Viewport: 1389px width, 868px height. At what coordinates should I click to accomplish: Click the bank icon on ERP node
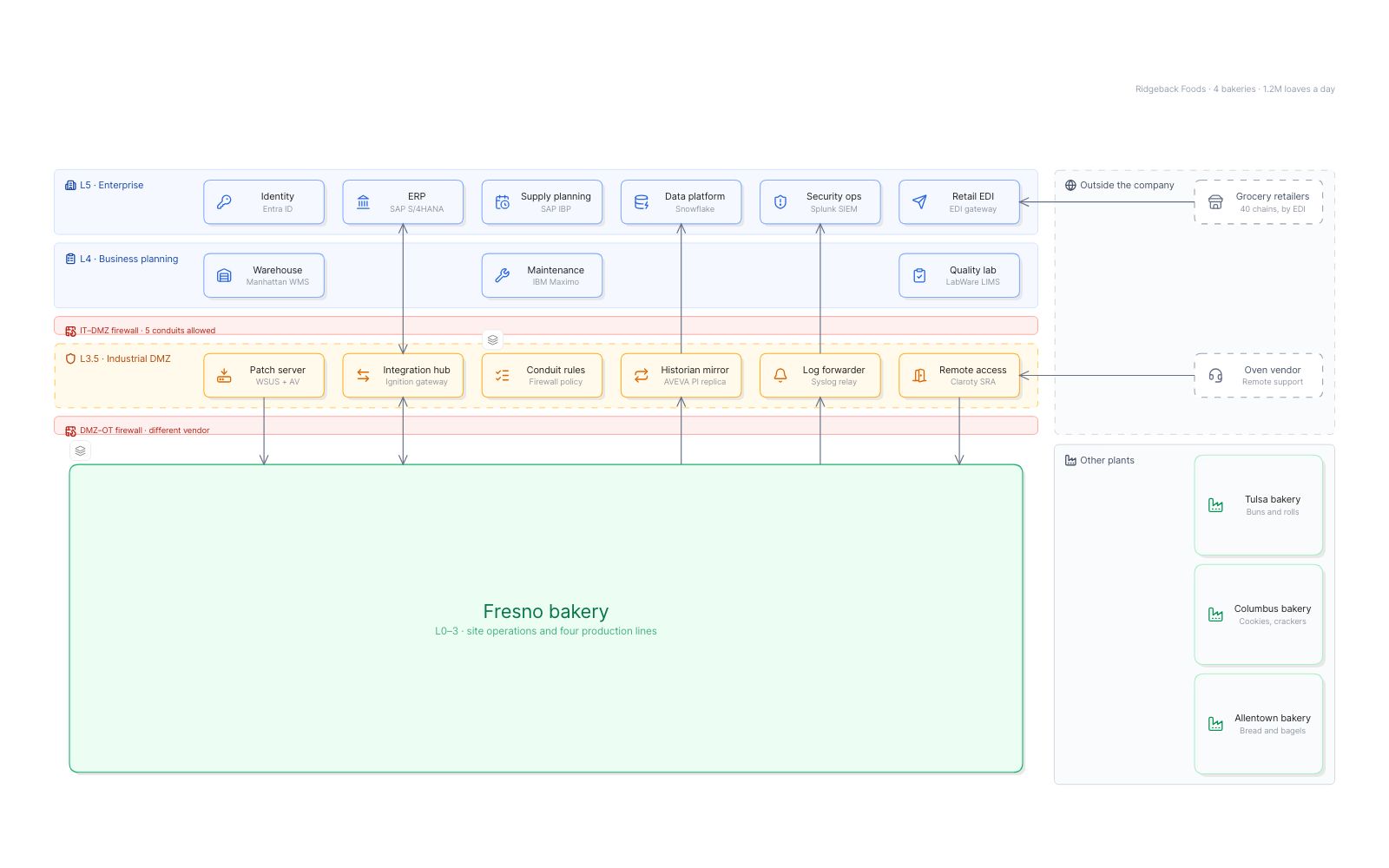(x=363, y=202)
